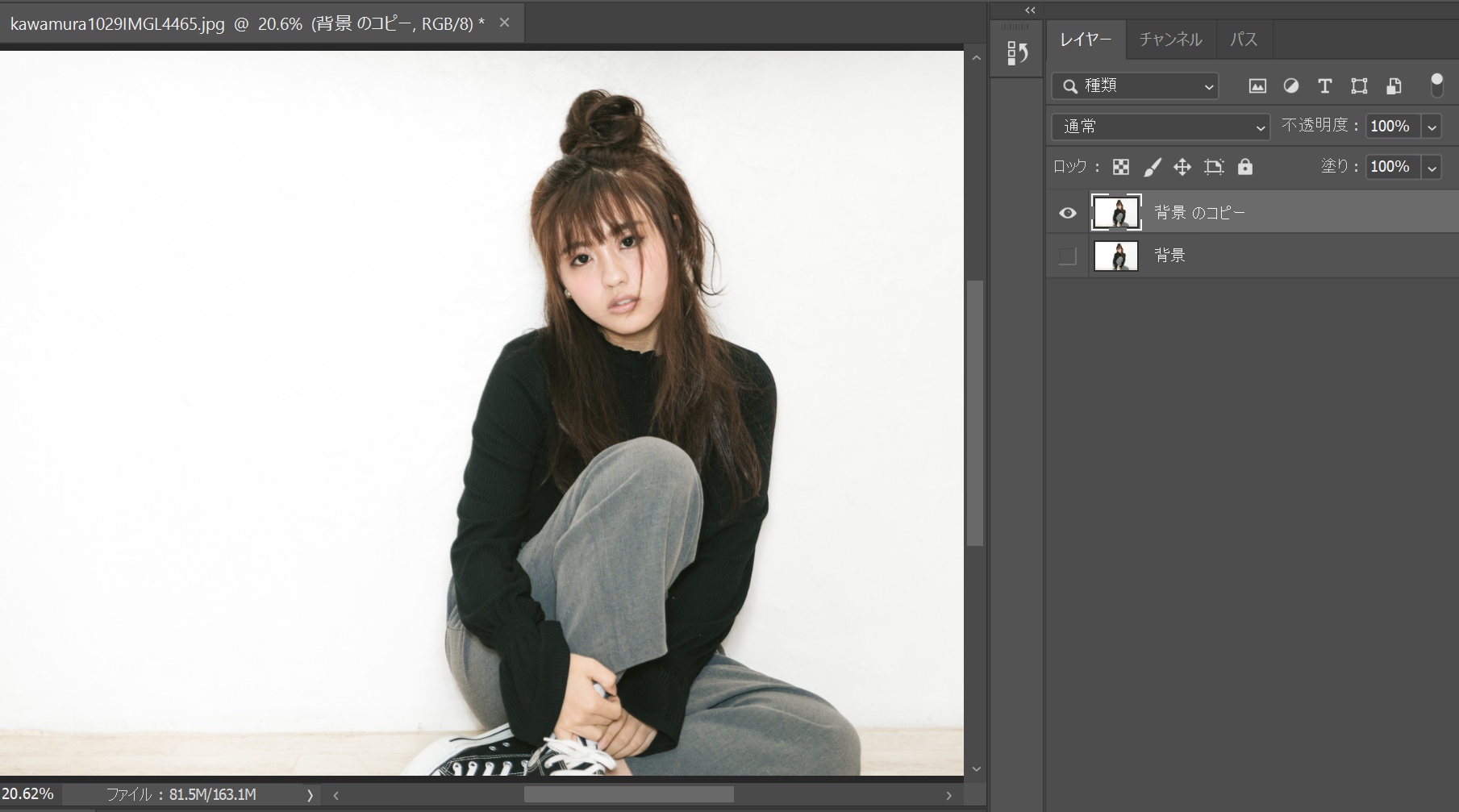
Task: Open the History panel icon
Action: point(1017,54)
